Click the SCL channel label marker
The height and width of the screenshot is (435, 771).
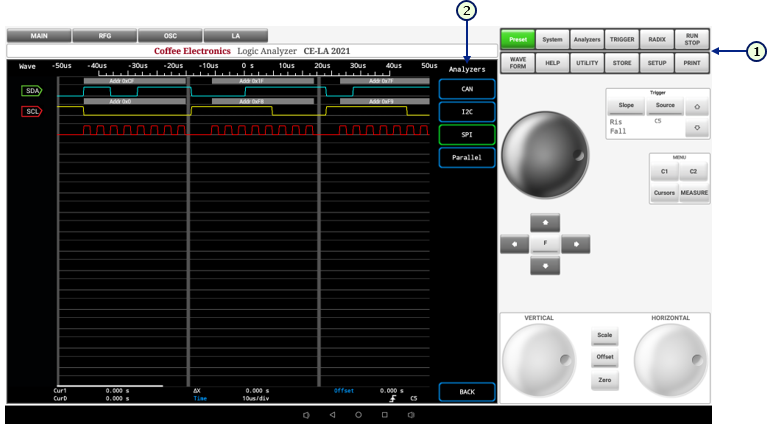32,111
